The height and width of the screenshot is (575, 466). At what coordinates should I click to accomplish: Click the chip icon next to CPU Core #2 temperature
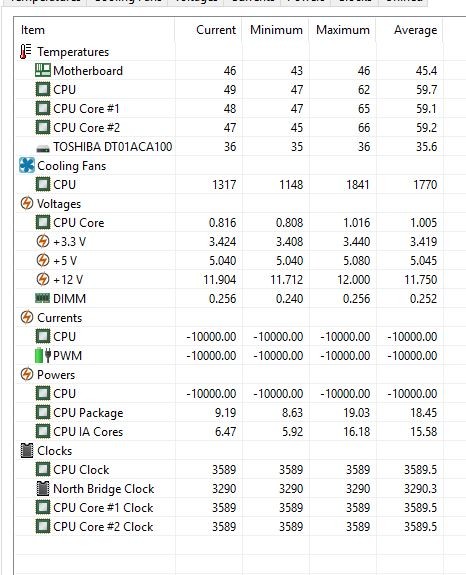coord(43,128)
